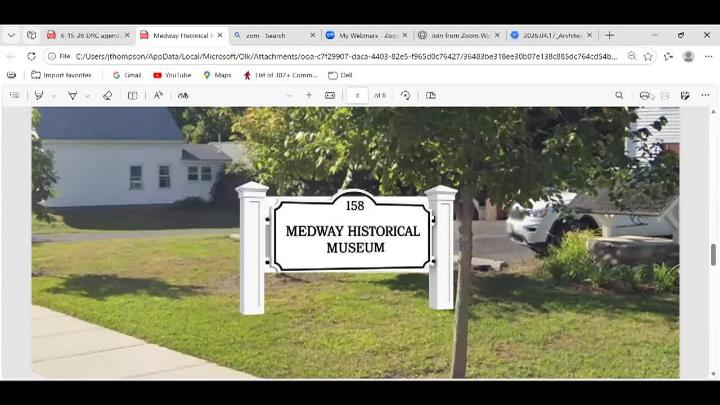Image resolution: width=720 pixels, height=405 pixels.
Task: Select the Medway Historical tab
Action: click(x=181, y=35)
